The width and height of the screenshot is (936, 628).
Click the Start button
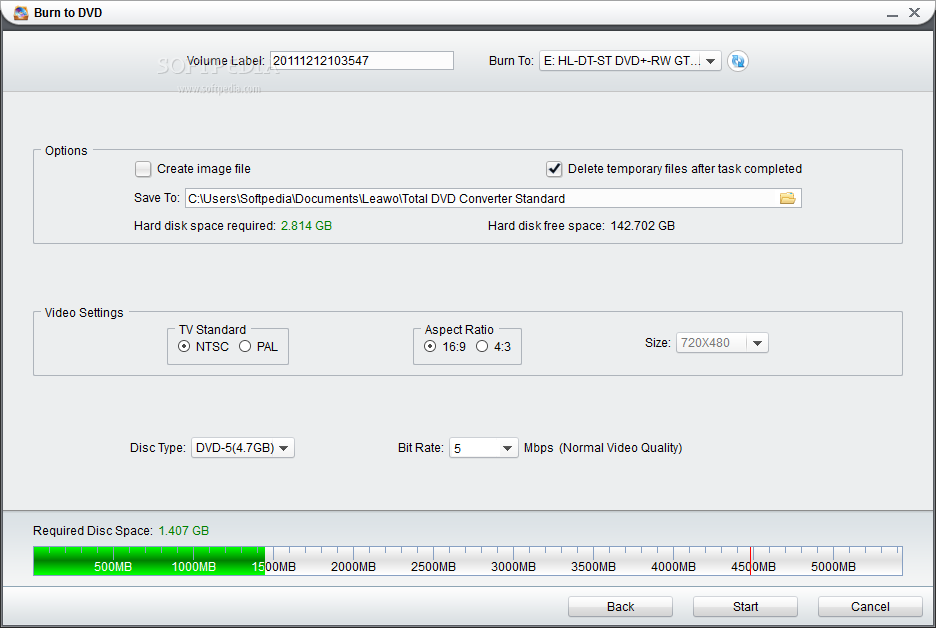(x=745, y=607)
